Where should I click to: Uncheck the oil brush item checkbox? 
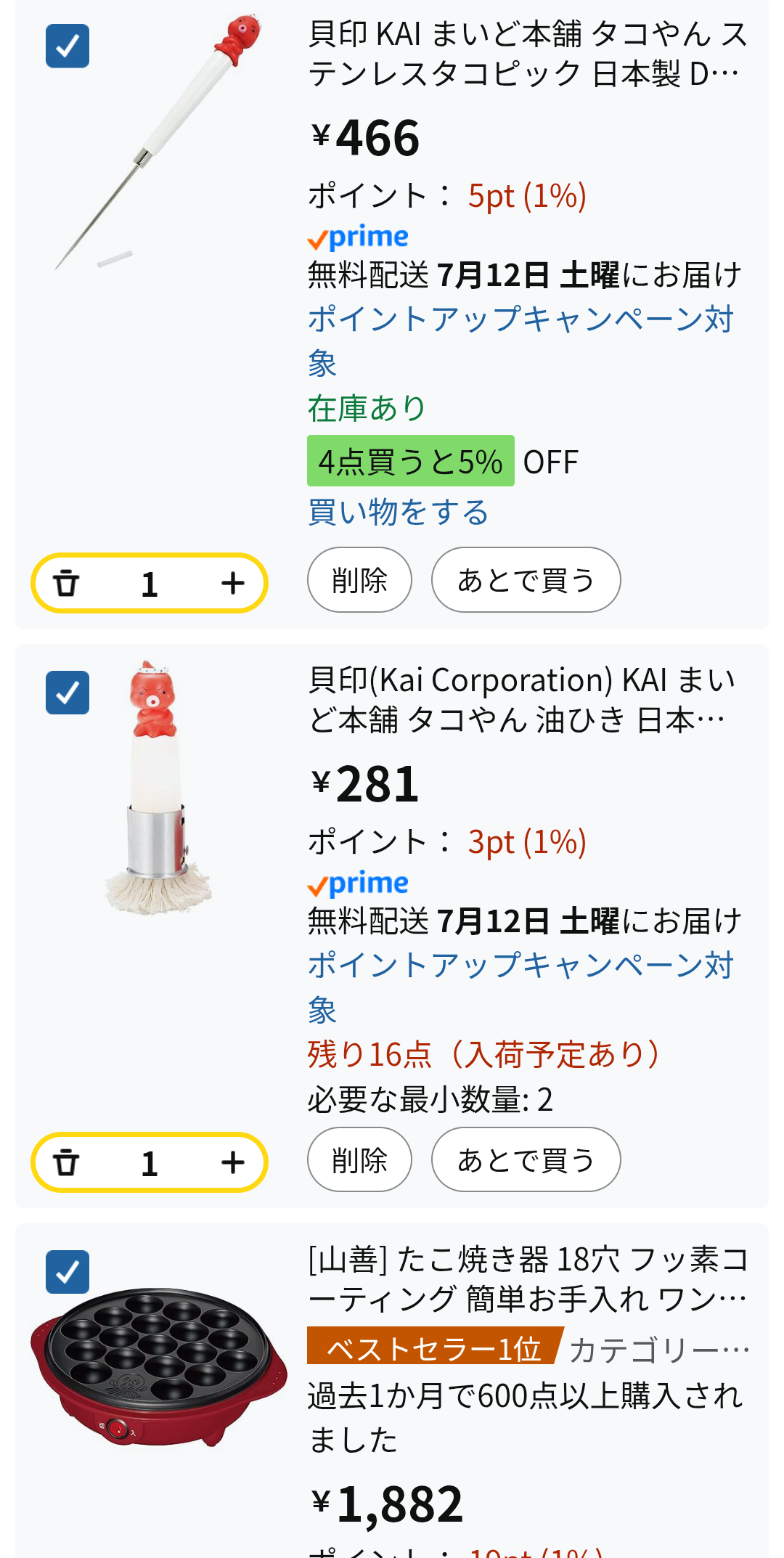tap(68, 693)
